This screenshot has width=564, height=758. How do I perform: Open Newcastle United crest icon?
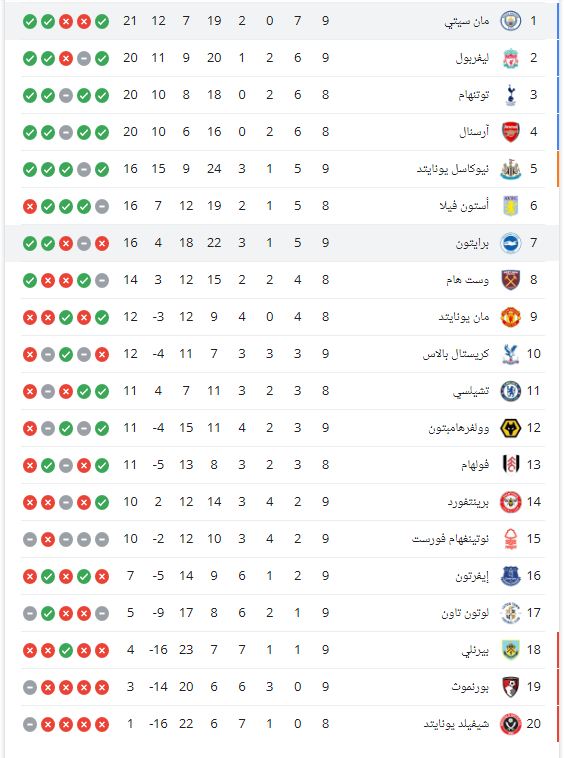[x=510, y=169]
